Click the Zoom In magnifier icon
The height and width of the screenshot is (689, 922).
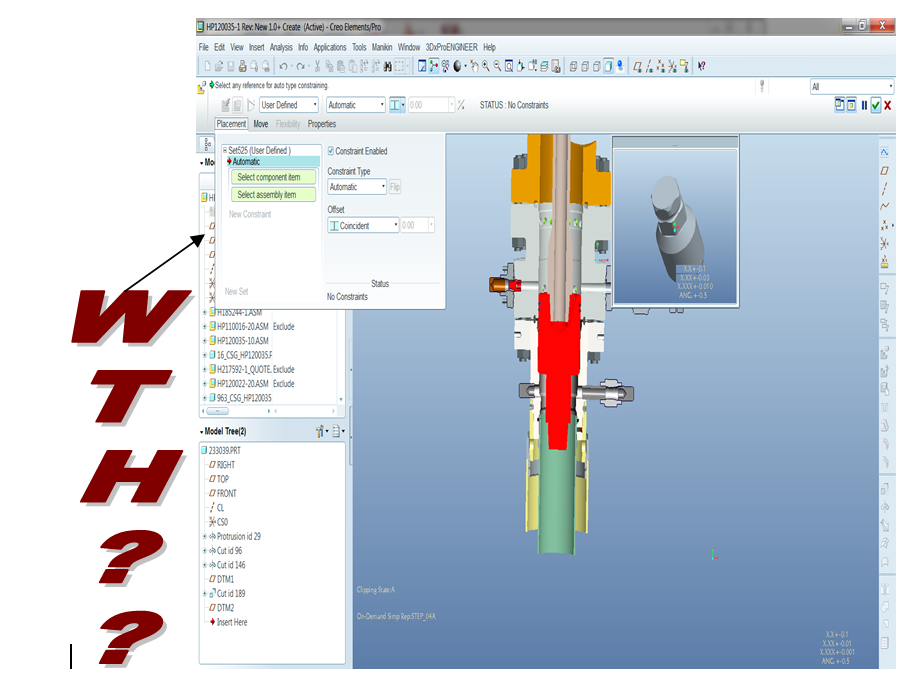486,66
